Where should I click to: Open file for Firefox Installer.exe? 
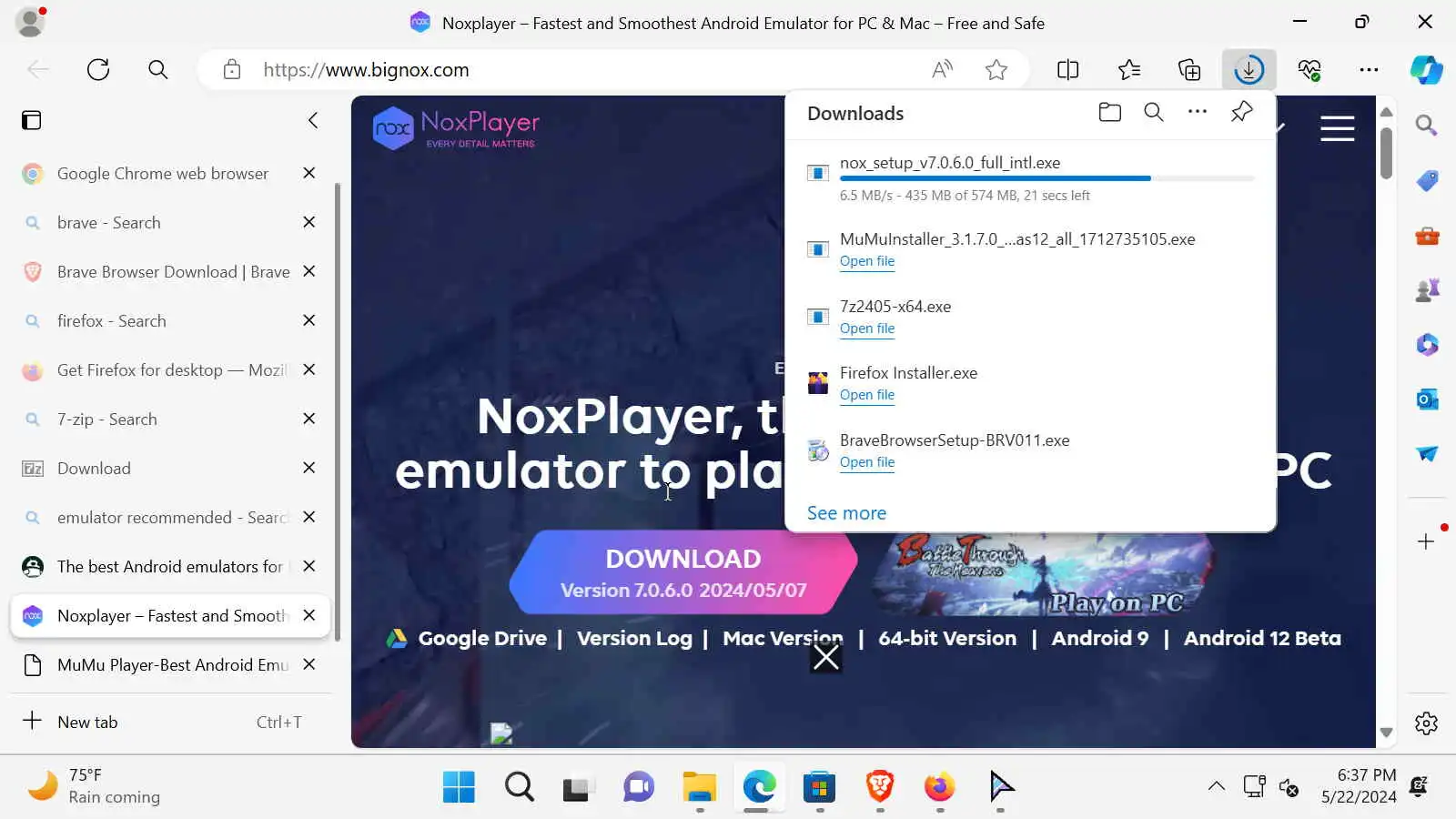coord(867,395)
